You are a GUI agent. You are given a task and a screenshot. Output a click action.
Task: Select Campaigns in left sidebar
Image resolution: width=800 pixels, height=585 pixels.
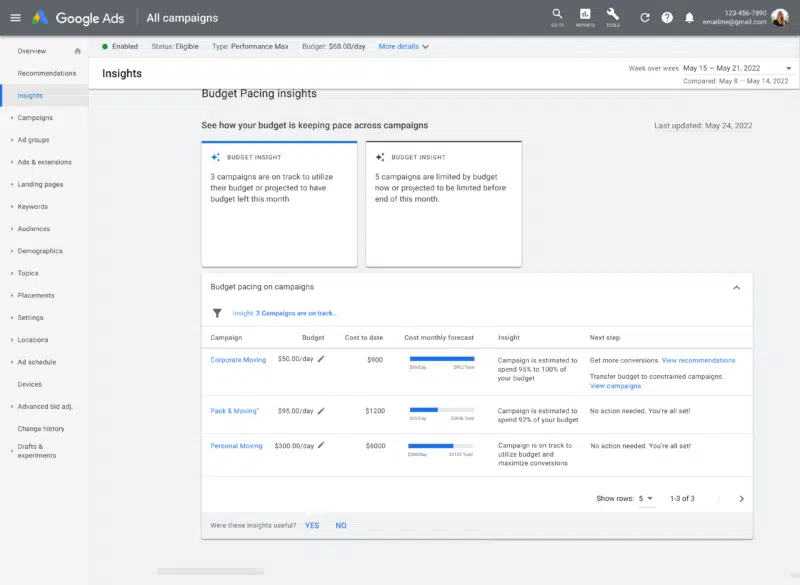click(x=35, y=118)
